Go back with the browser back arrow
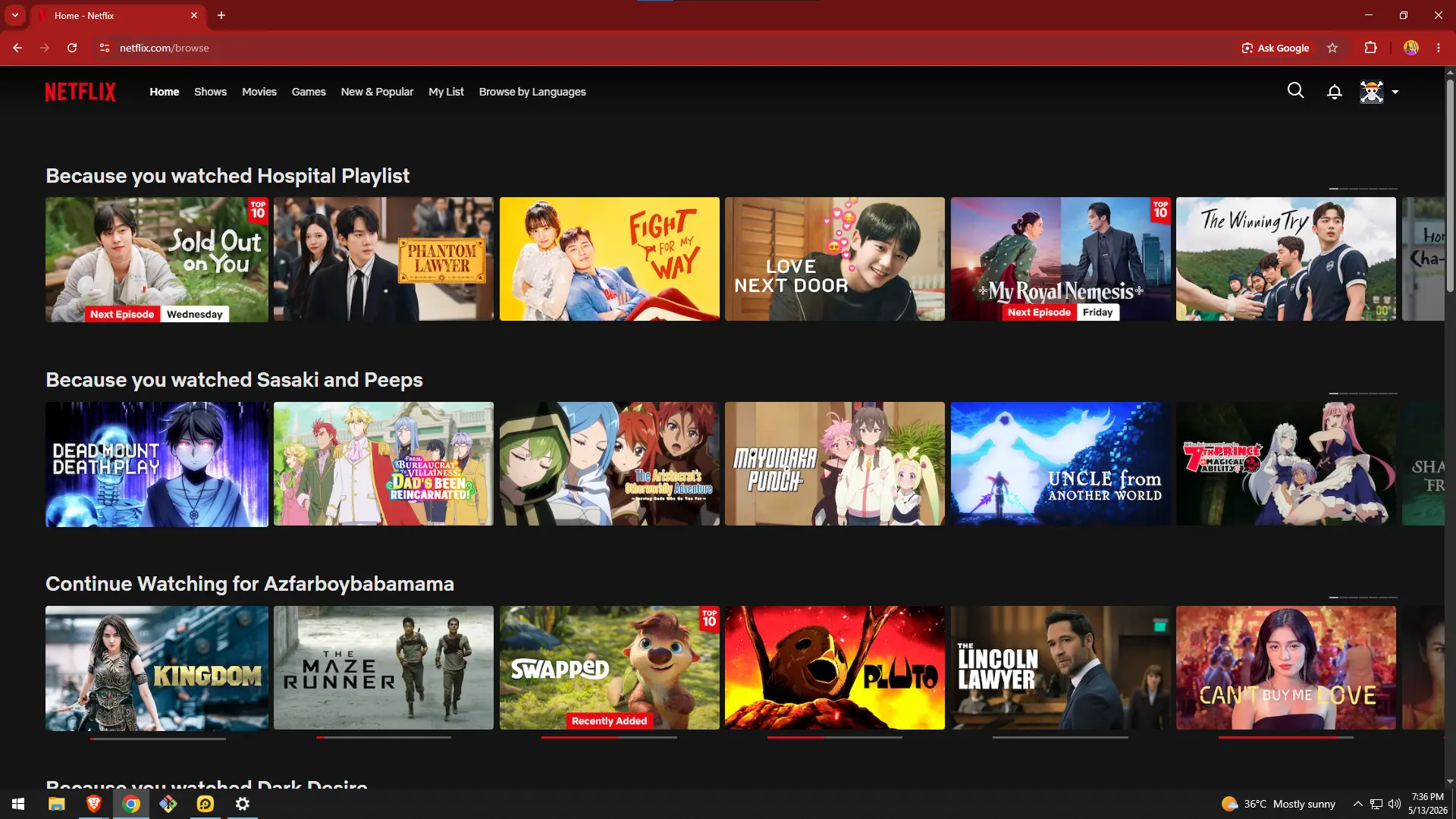Image resolution: width=1456 pixels, height=819 pixels. tap(17, 48)
